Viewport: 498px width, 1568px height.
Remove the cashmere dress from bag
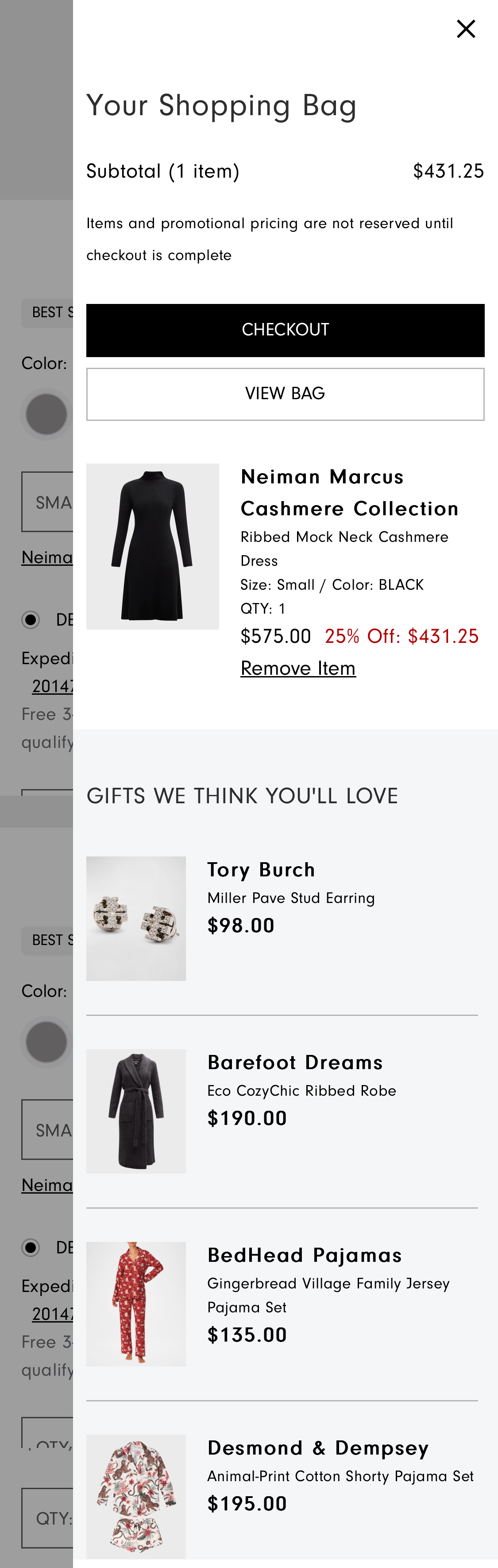coord(298,668)
